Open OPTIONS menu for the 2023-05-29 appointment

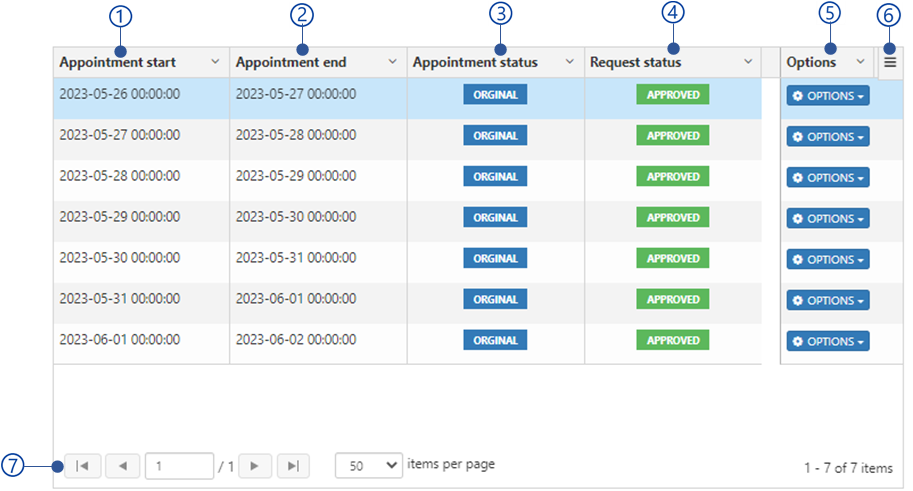[x=827, y=218]
